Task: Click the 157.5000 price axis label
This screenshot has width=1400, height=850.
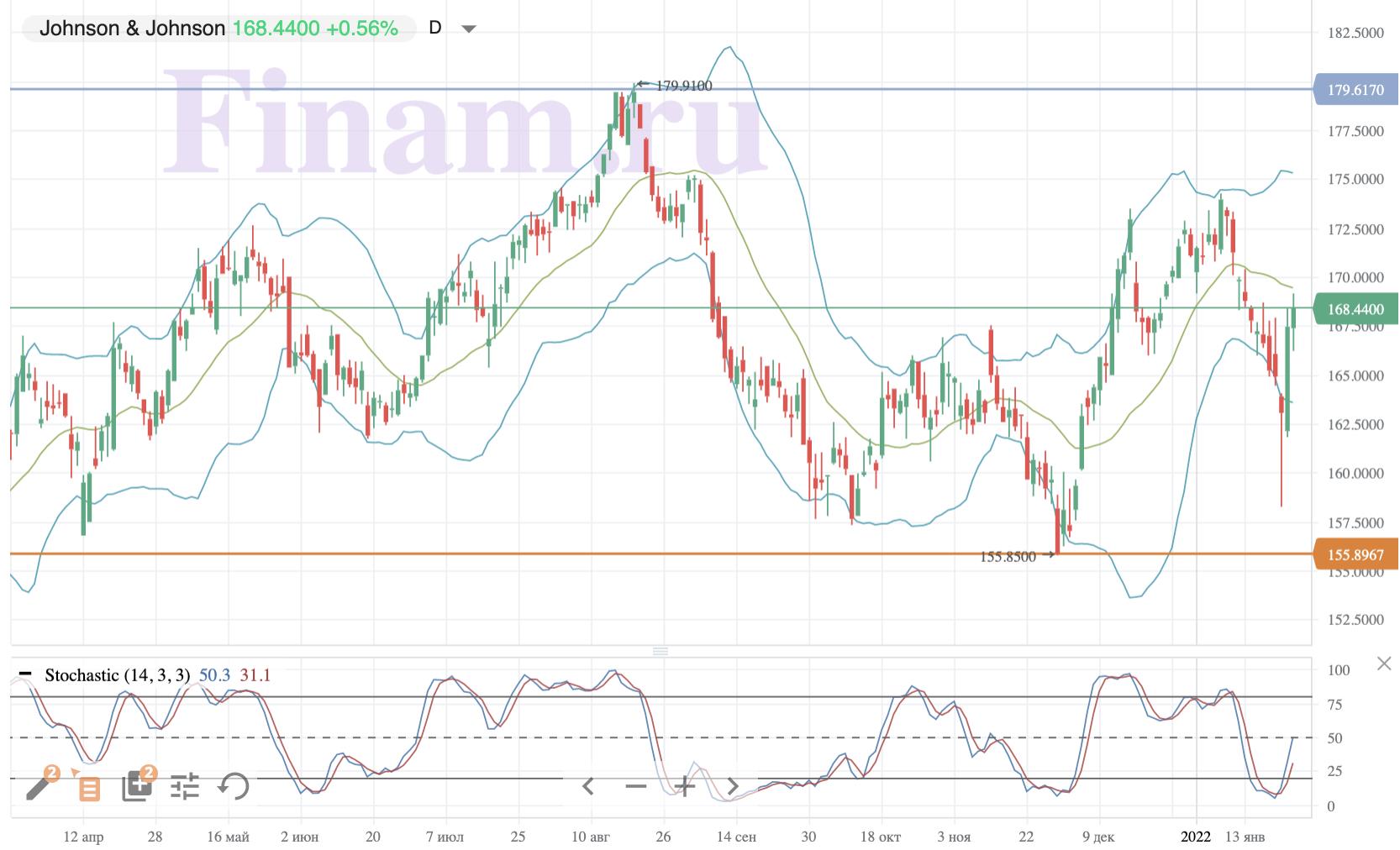Action: 1355,523
